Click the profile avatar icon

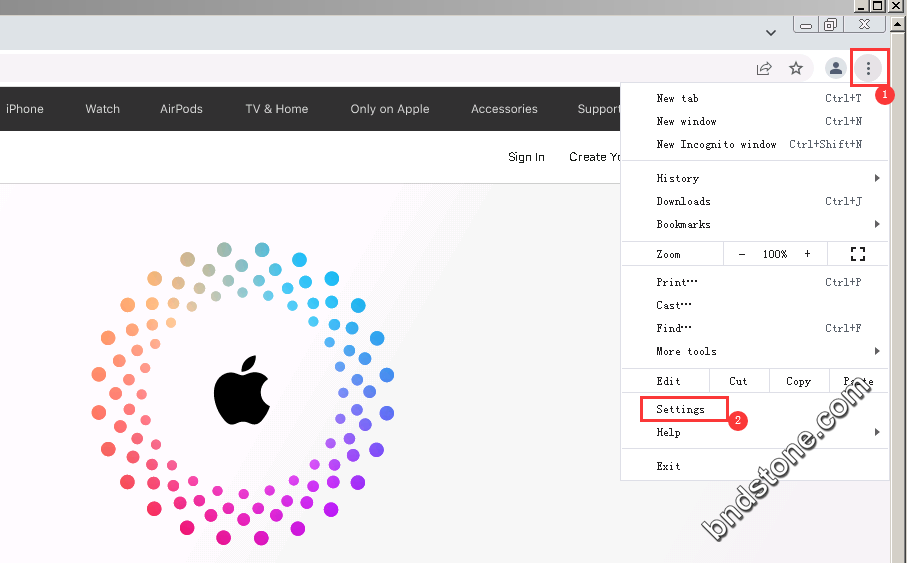[x=835, y=68]
